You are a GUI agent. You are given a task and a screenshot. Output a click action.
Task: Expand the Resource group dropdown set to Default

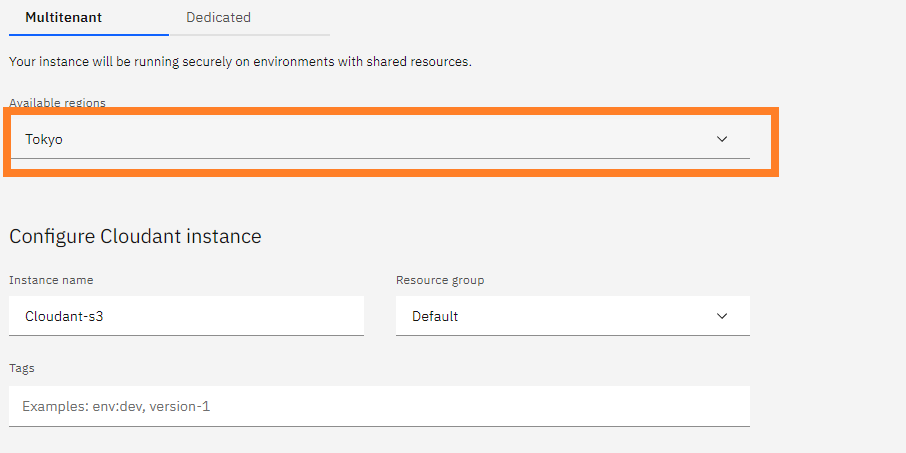(572, 316)
